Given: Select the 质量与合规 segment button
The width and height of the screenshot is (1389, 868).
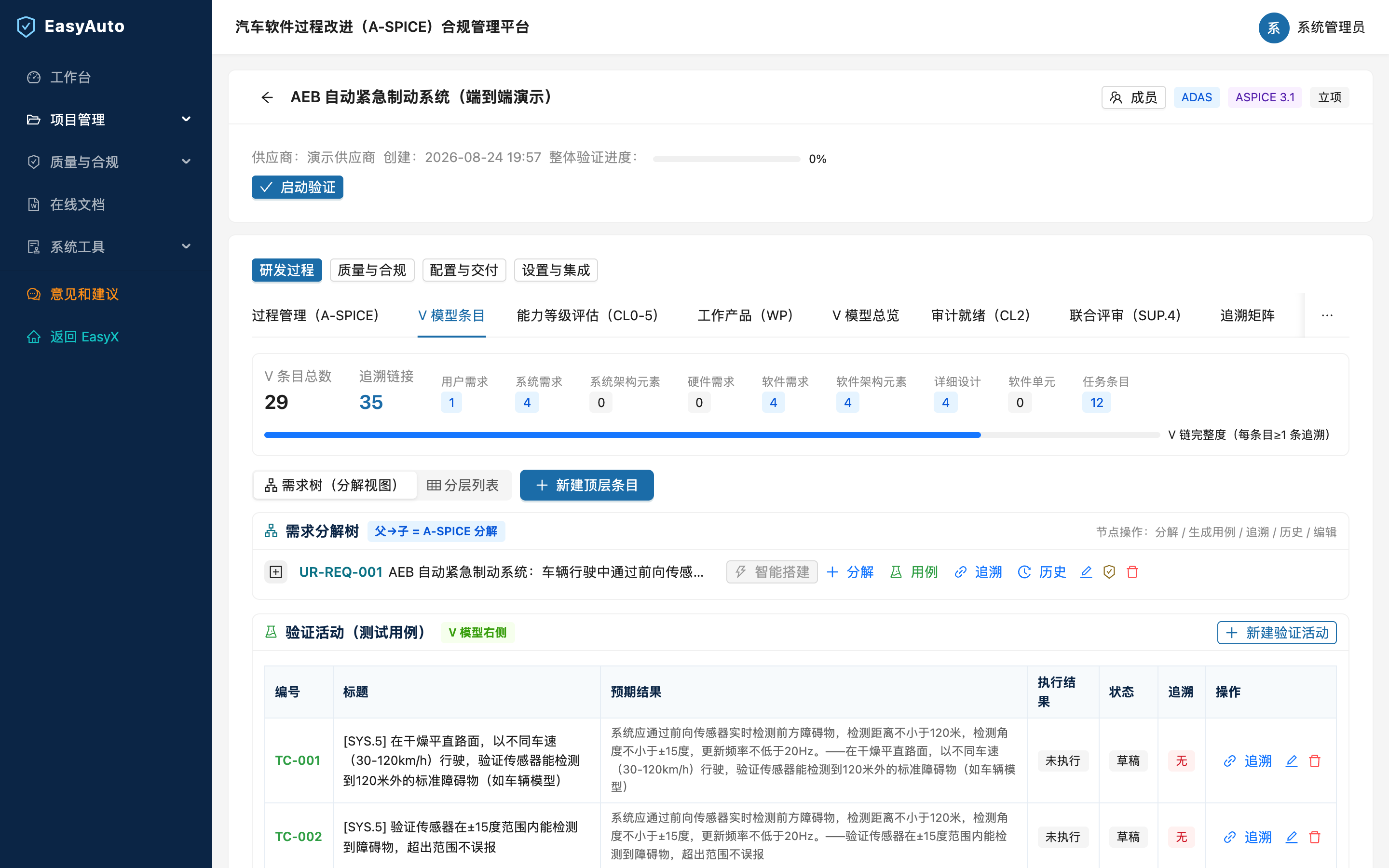Looking at the screenshot, I should click(372, 271).
